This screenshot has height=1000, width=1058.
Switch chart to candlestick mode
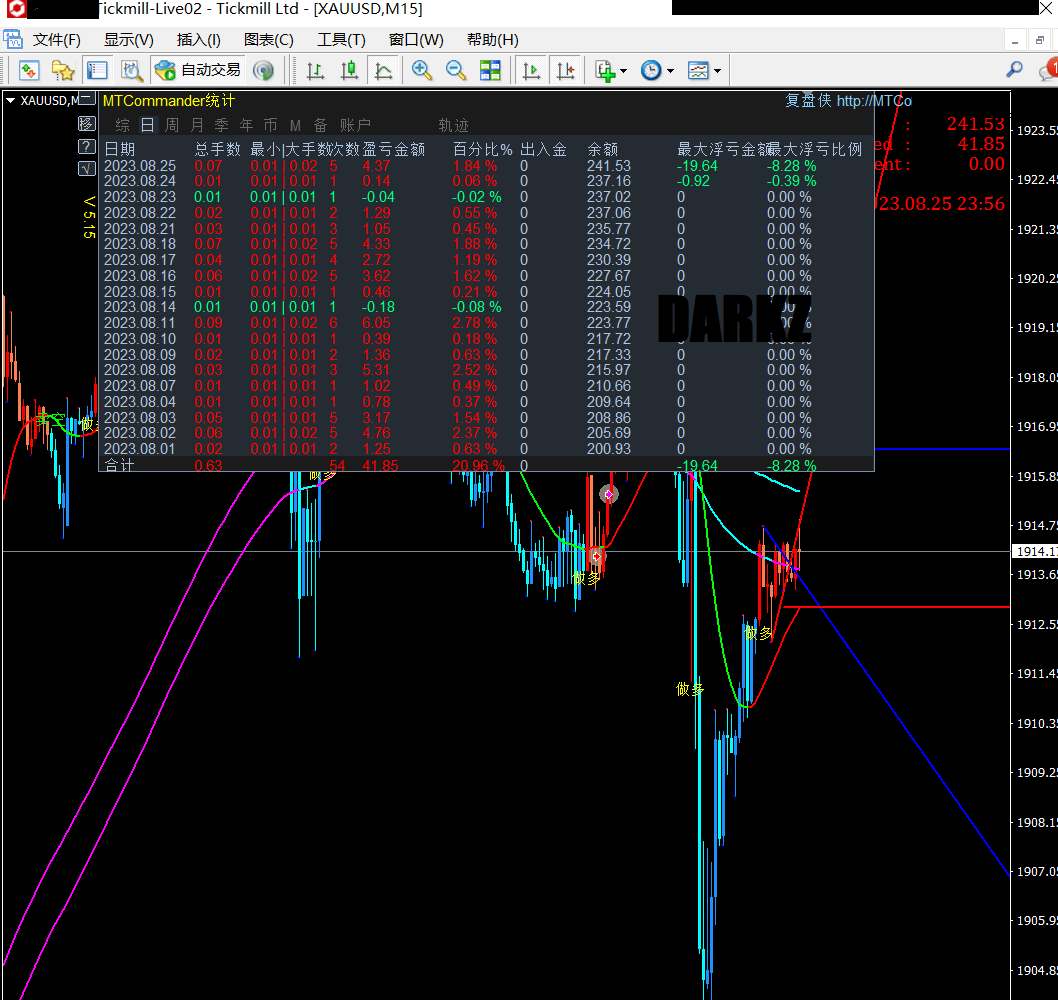[x=350, y=70]
